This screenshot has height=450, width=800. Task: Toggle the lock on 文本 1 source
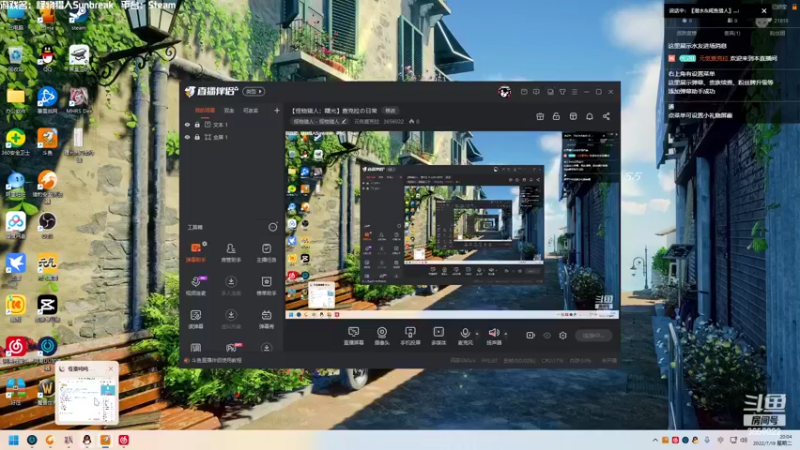point(197,124)
